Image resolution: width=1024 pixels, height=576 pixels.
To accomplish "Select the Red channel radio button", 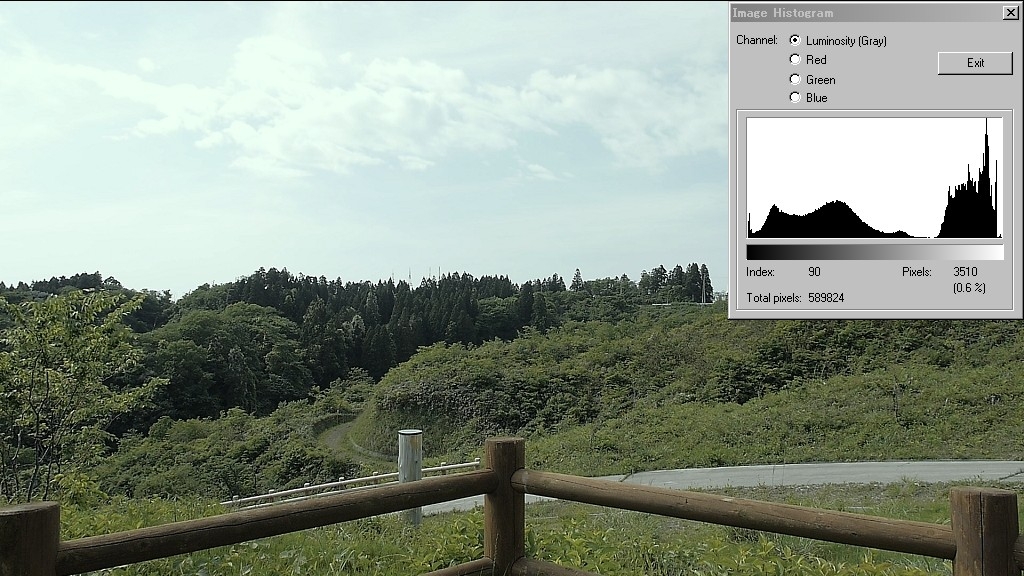I will point(795,59).
